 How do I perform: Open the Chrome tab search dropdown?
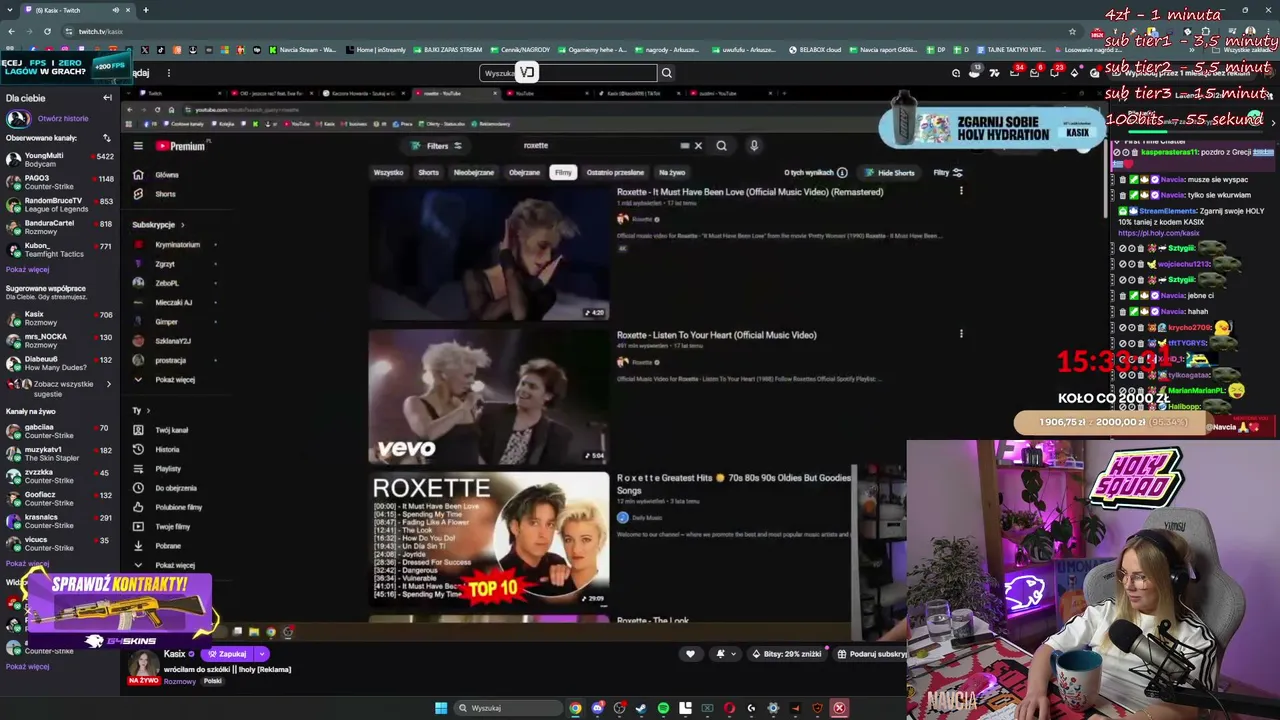[11, 10]
